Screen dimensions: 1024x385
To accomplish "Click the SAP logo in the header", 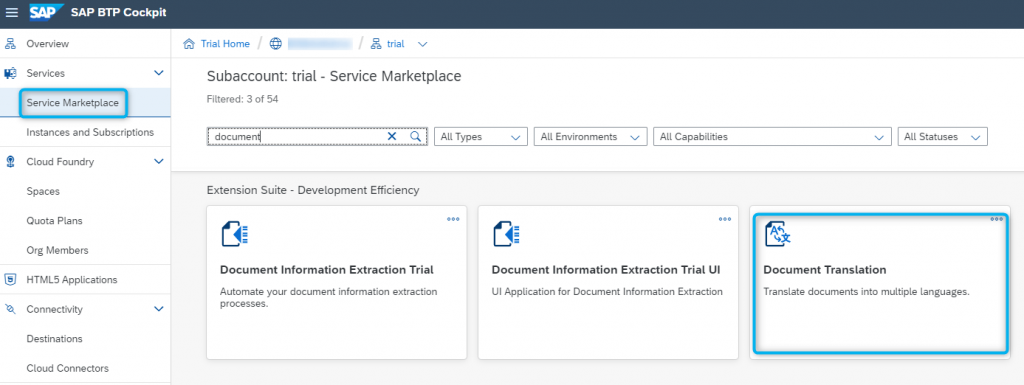I will (46, 13).
